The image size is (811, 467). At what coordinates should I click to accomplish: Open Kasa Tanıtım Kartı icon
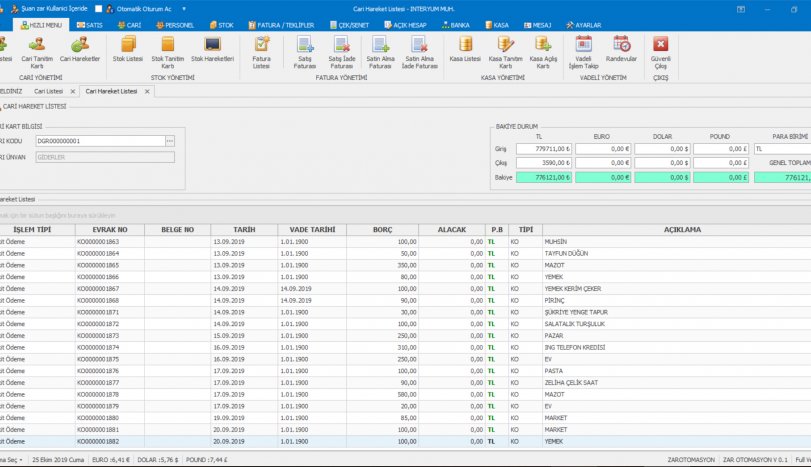click(x=505, y=52)
